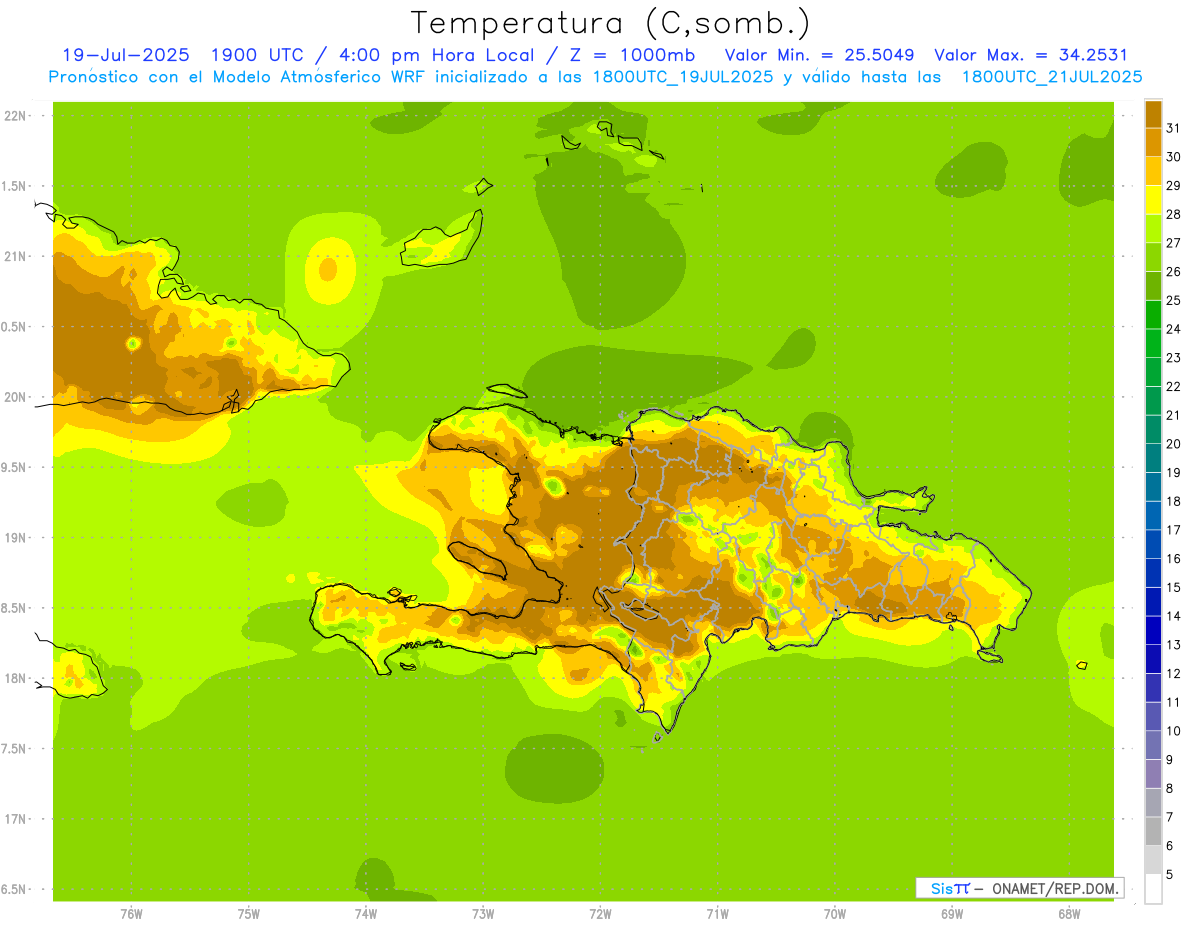The image size is (1200, 927).
Task: Click the legend value '18'
Action: tap(1174, 501)
